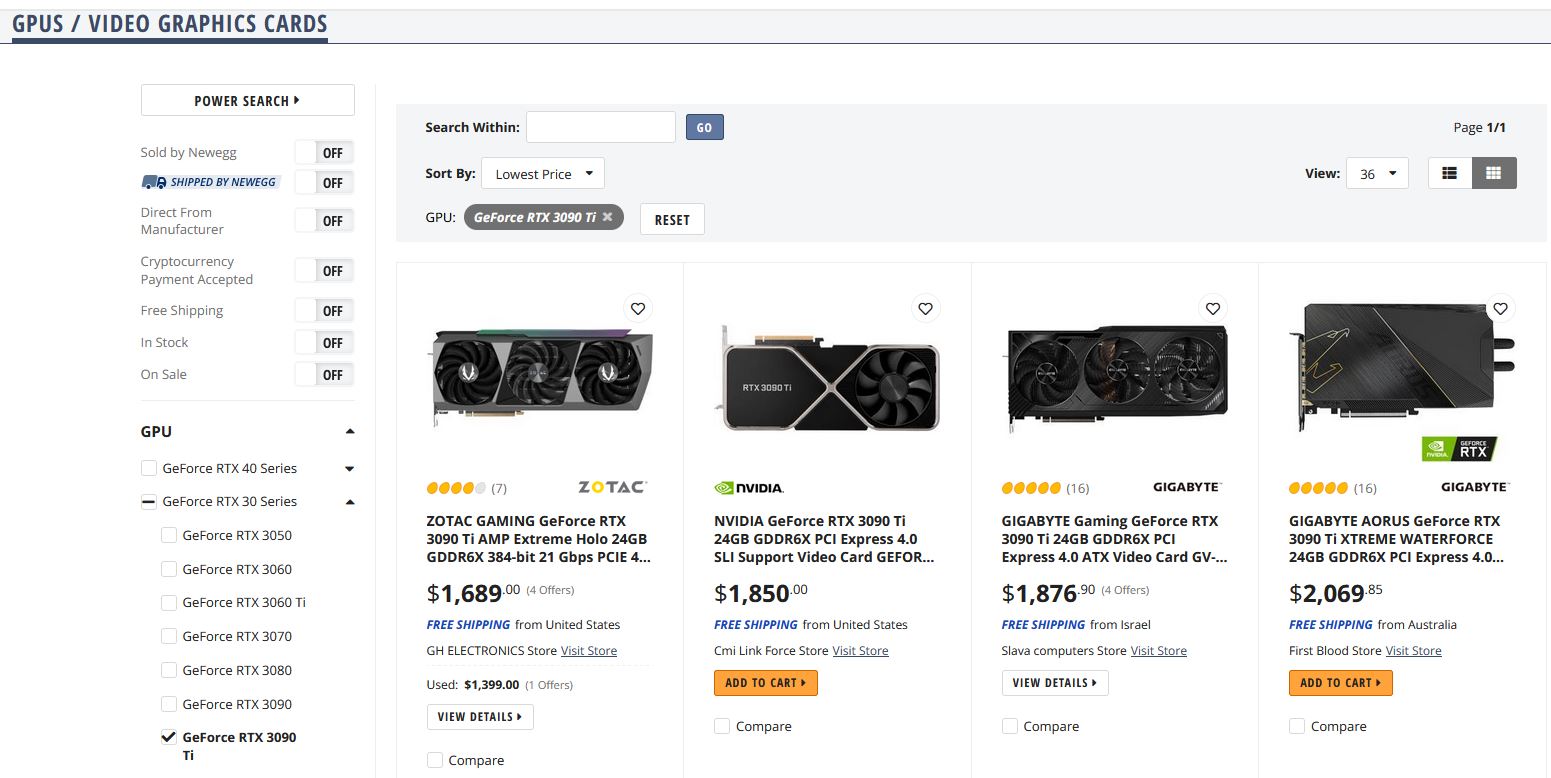Collapse the GPU filter section
This screenshot has width=1551, height=778.
tap(350, 432)
